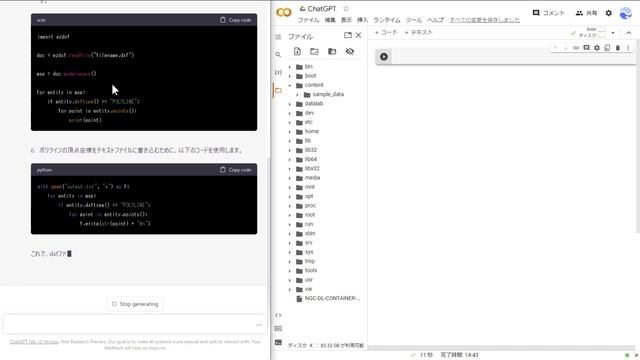
Task: Open the account avatar menu
Action: pyautogui.click(x=626, y=13)
